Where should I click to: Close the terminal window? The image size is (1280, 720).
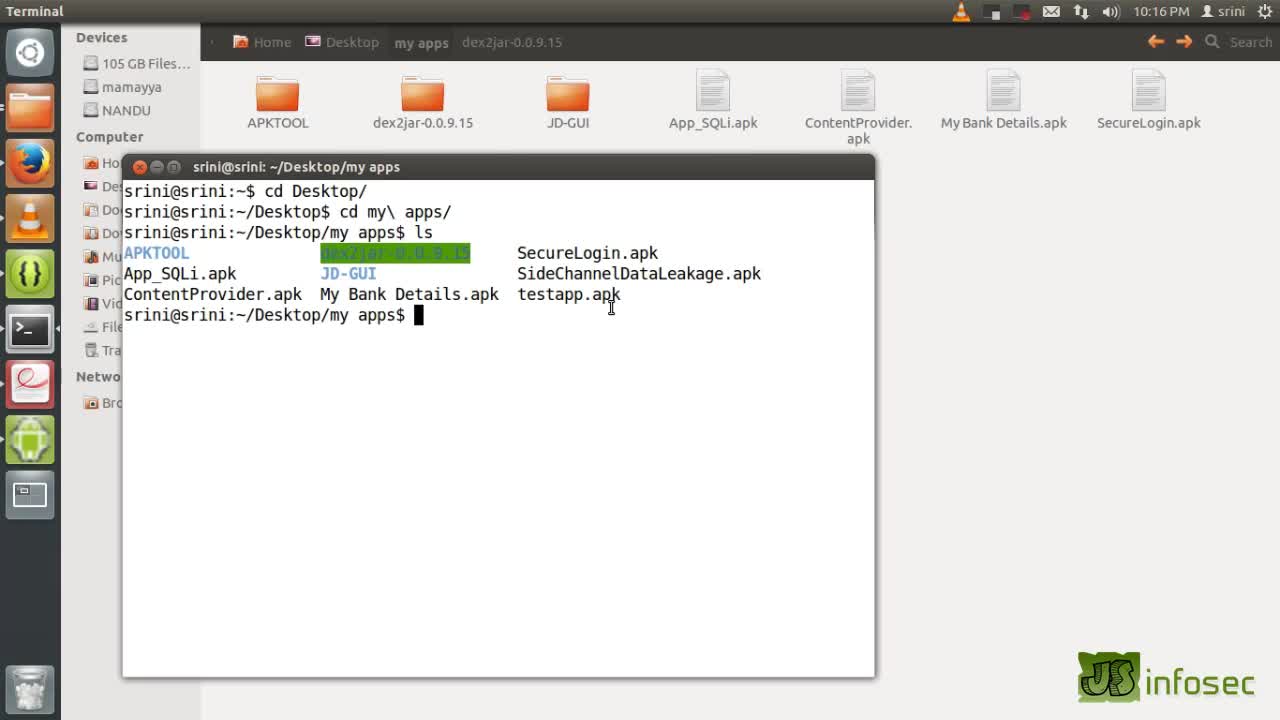tap(140, 167)
